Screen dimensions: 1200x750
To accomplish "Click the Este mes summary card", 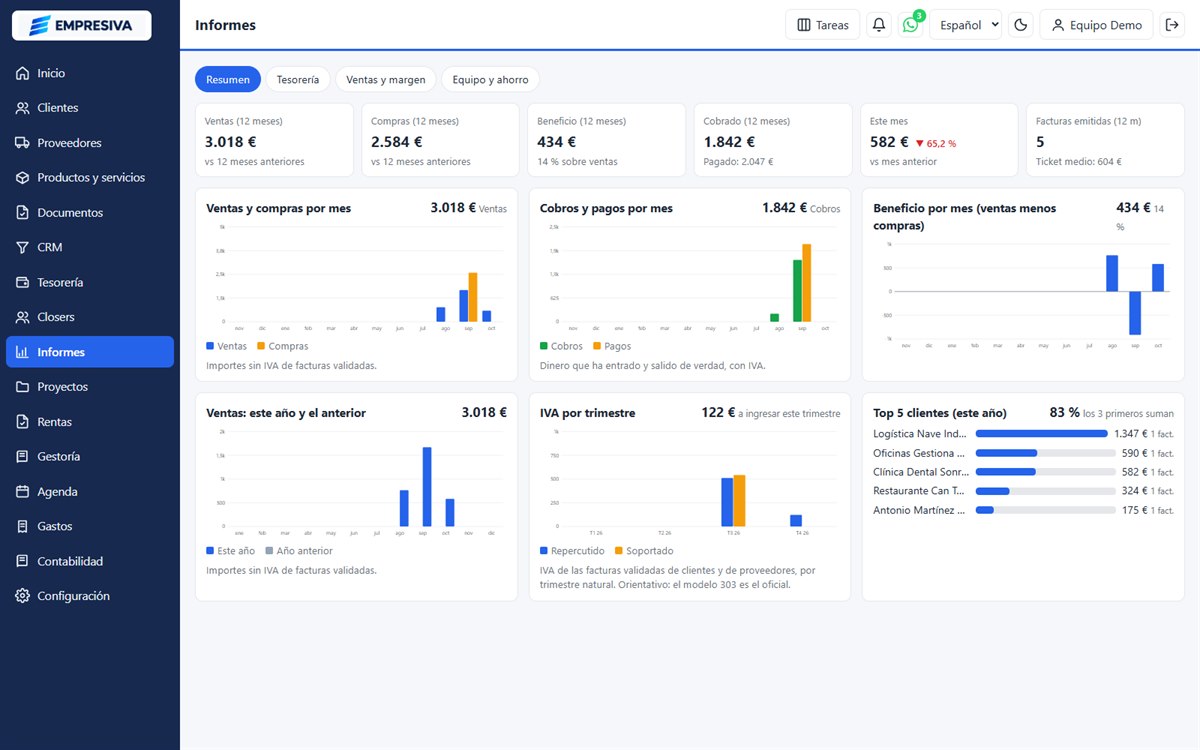I will [x=939, y=140].
